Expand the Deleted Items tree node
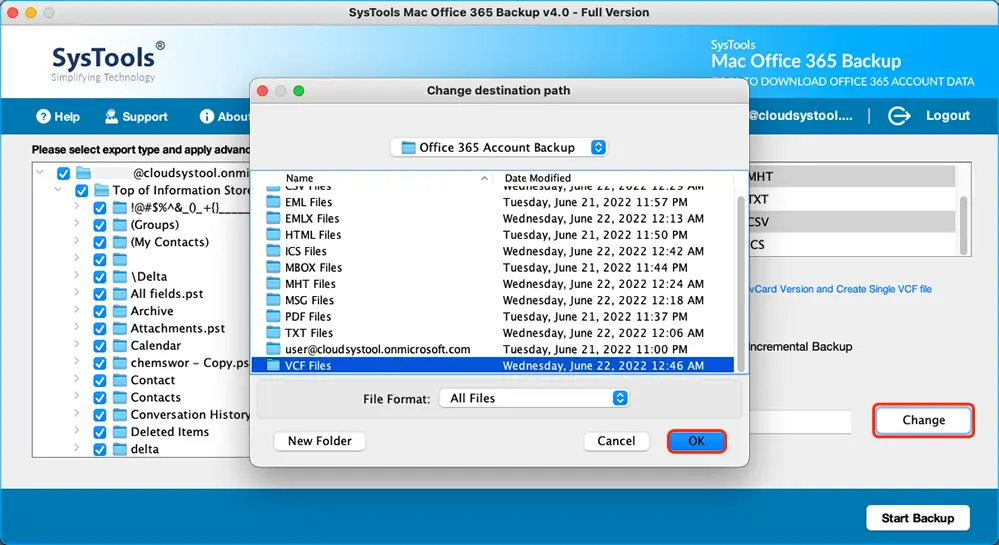This screenshot has width=999, height=545. click(76, 430)
